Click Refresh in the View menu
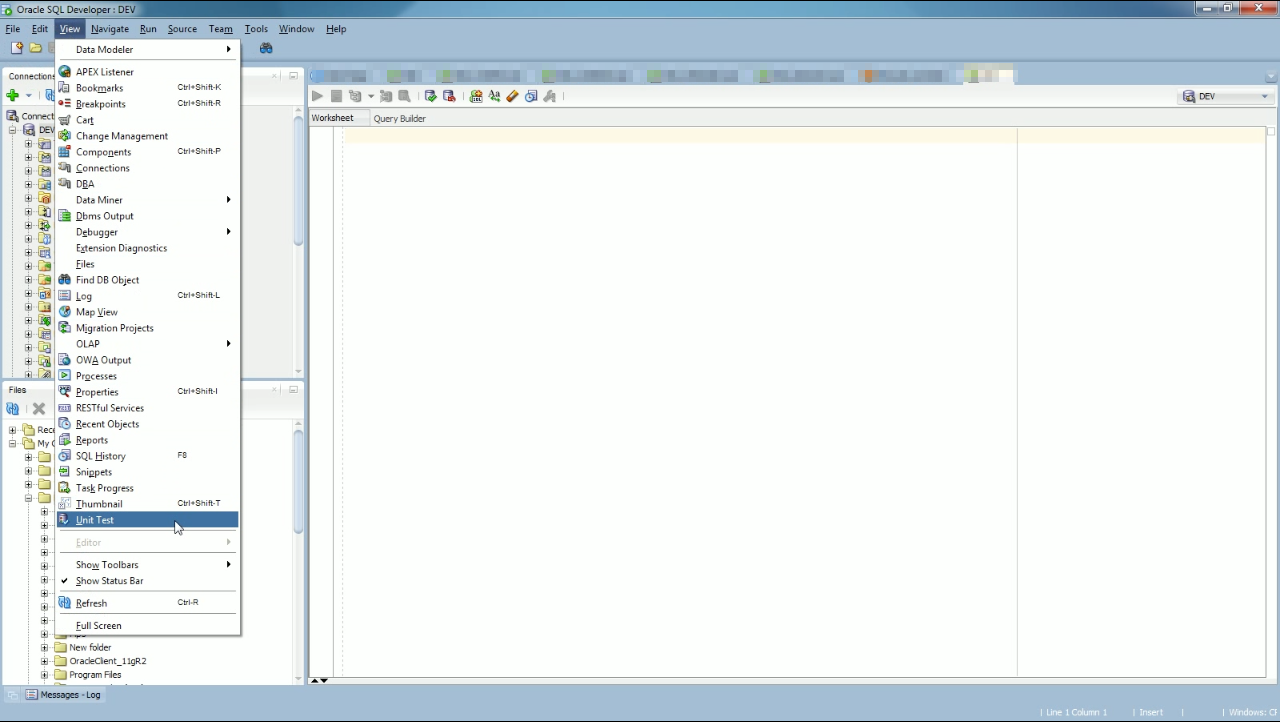Image resolution: width=1280 pixels, height=722 pixels. point(148,603)
